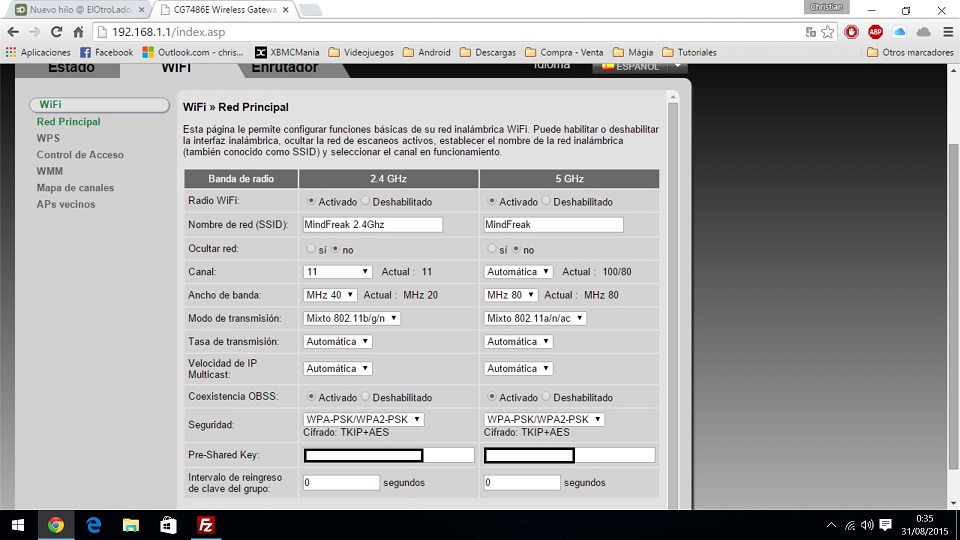
Task: Open the Descargas bookmark folder
Action: pos(488,53)
